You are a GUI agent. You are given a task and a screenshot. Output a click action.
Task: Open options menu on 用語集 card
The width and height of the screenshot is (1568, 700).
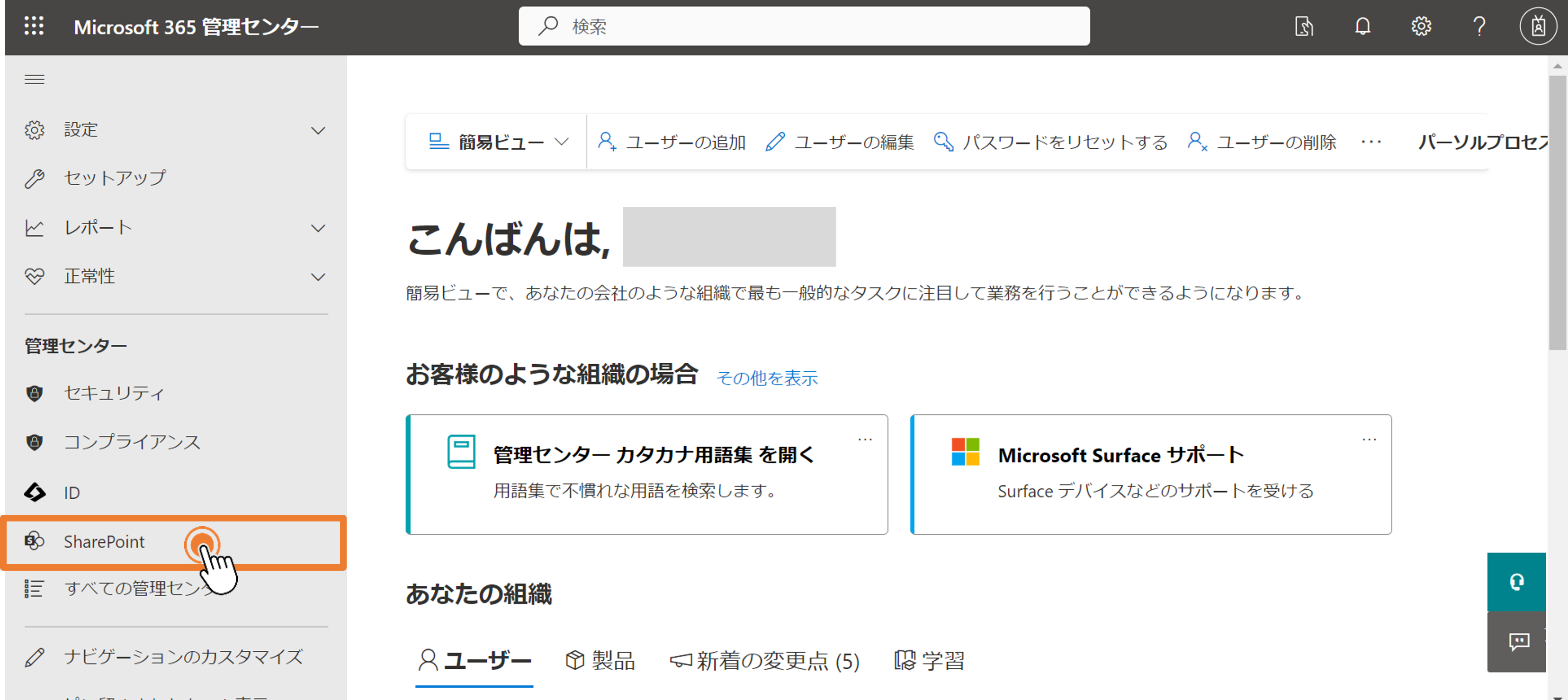pos(864,439)
